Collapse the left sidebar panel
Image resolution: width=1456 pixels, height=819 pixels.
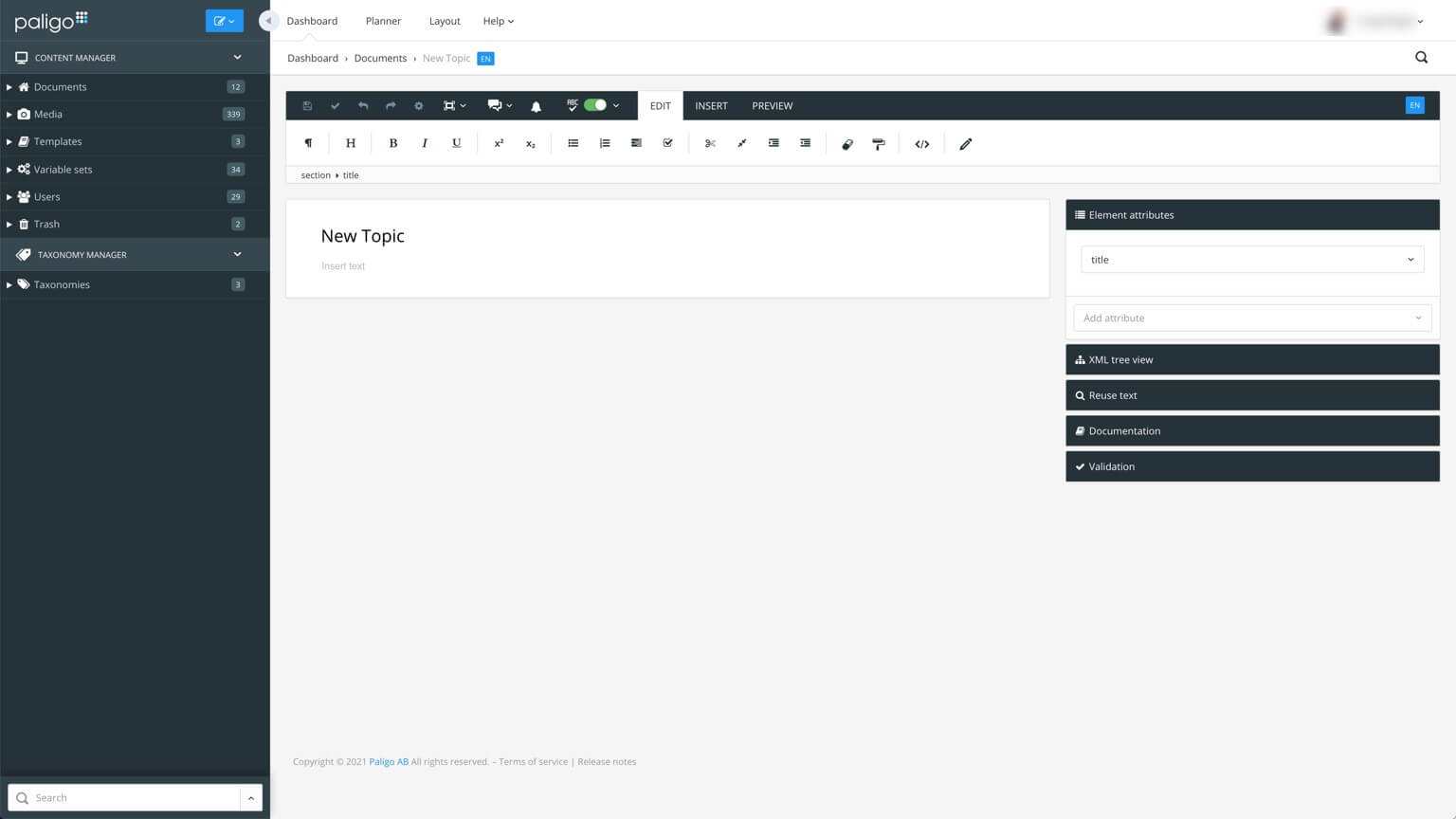pos(267,21)
